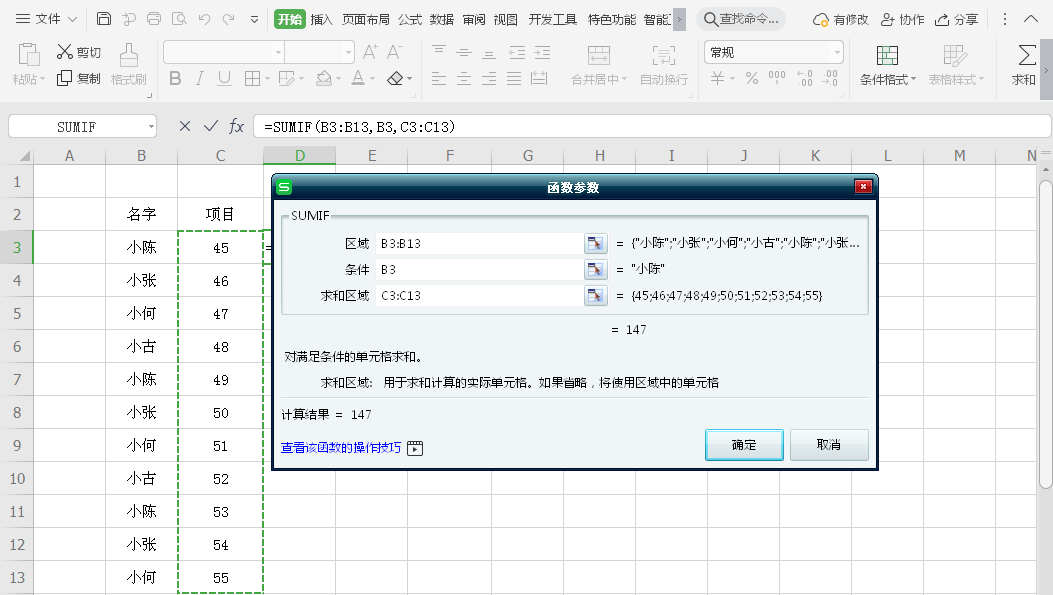The width and height of the screenshot is (1053, 595).
Task: Click the Redo arrow icon
Action: pyautogui.click(x=229, y=19)
